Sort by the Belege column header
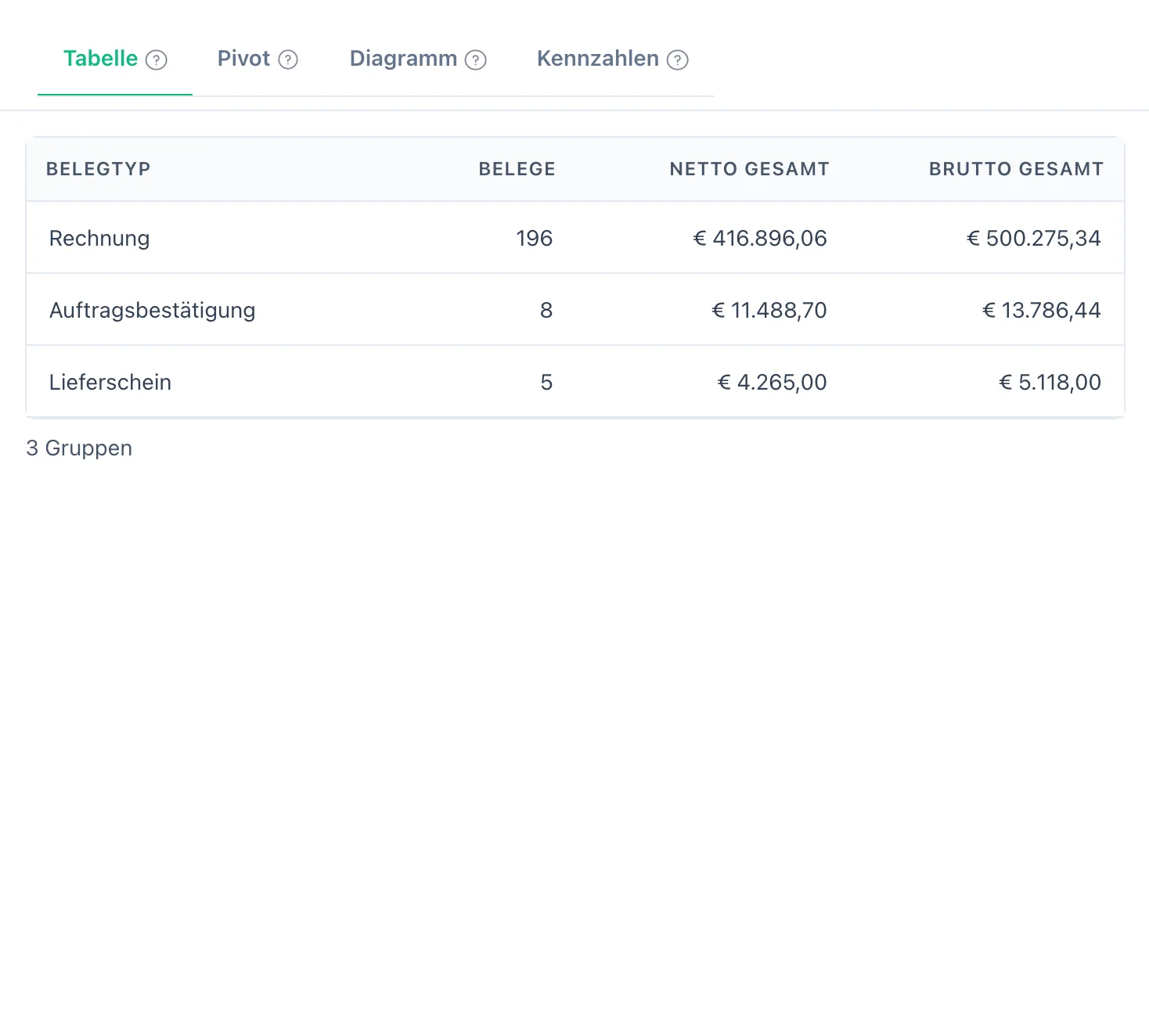 pyautogui.click(x=517, y=169)
